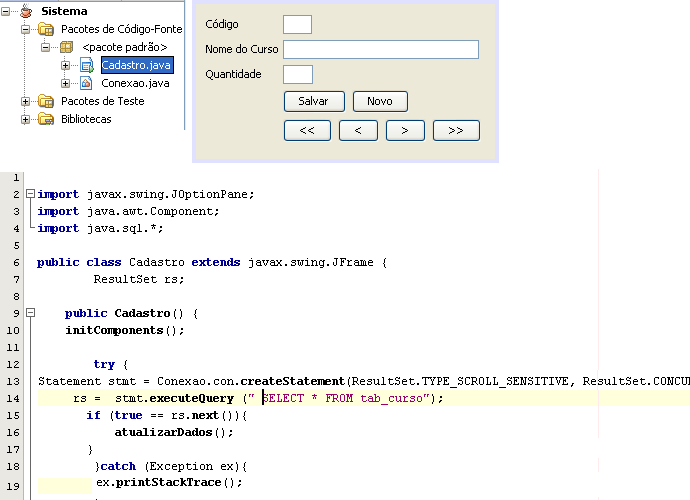
Task: Click 'java.awt.Component;' import text
Action: pos(153,211)
